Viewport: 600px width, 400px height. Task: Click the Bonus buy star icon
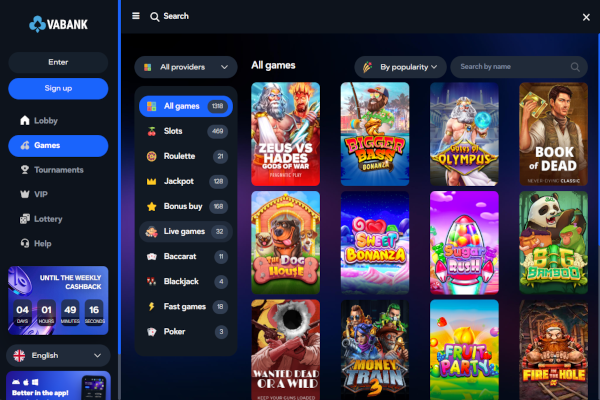pos(152,206)
